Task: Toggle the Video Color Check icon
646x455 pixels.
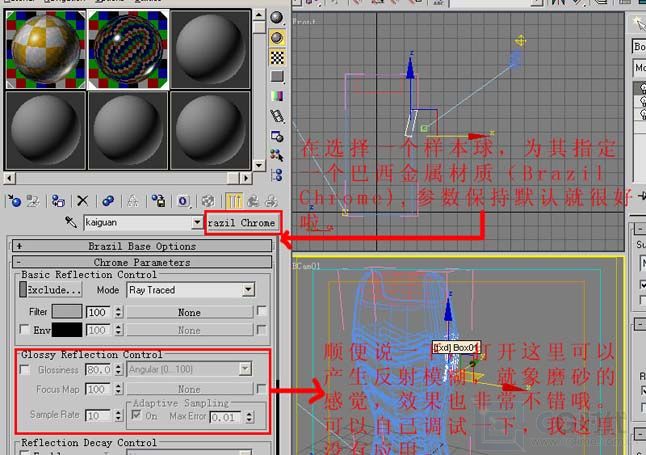Action: point(277,96)
